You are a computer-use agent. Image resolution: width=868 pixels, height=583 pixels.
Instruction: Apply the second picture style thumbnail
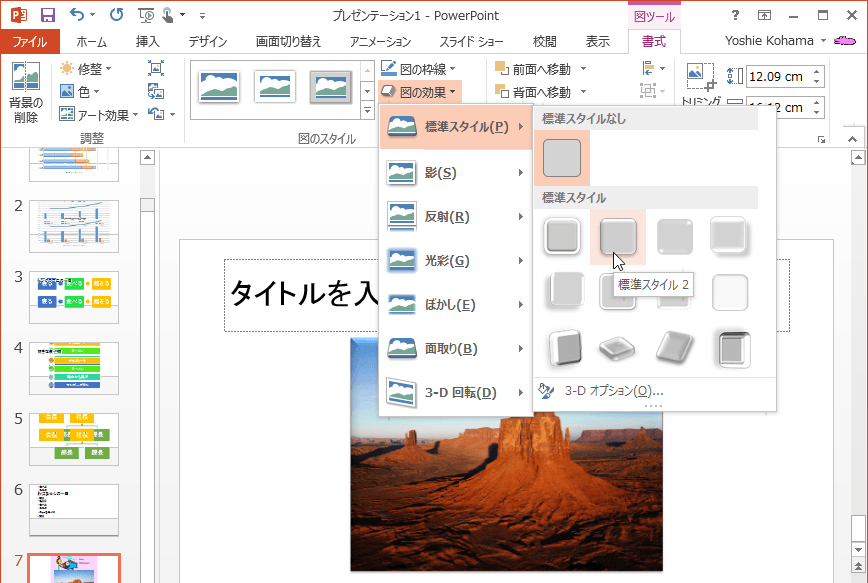(x=275, y=87)
